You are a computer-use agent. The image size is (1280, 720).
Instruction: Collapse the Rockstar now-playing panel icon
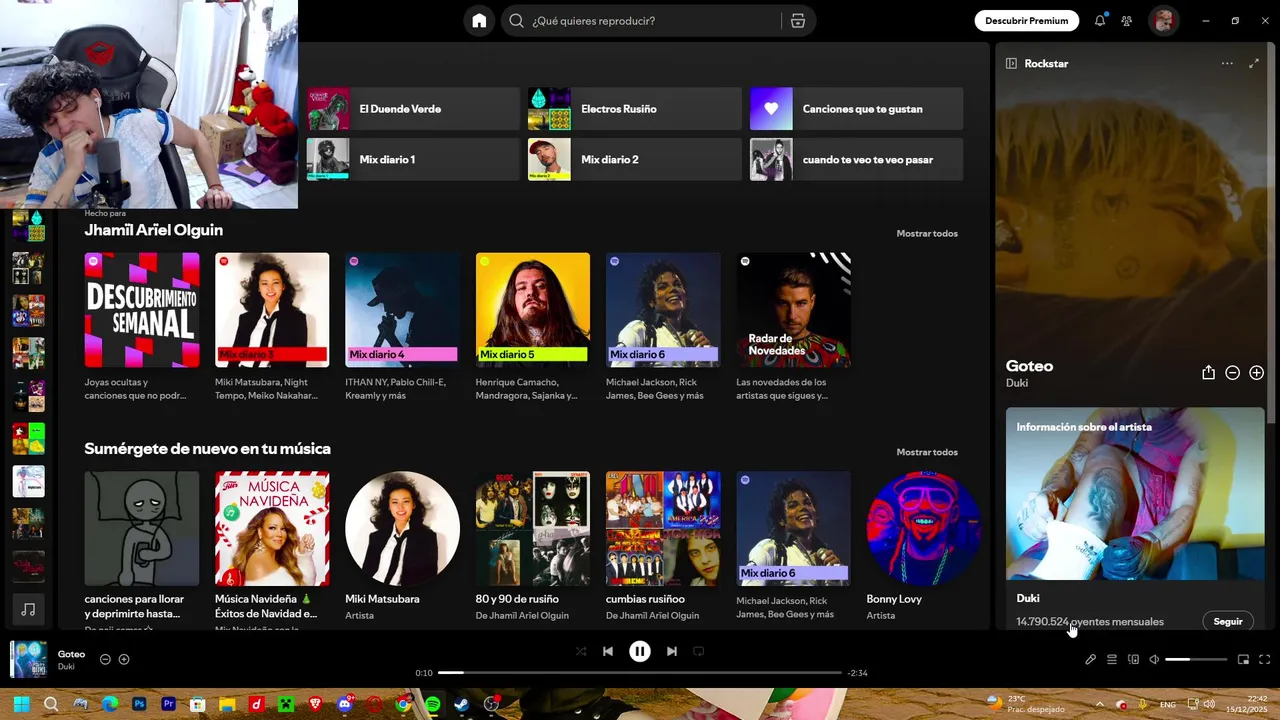tap(1011, 63)
